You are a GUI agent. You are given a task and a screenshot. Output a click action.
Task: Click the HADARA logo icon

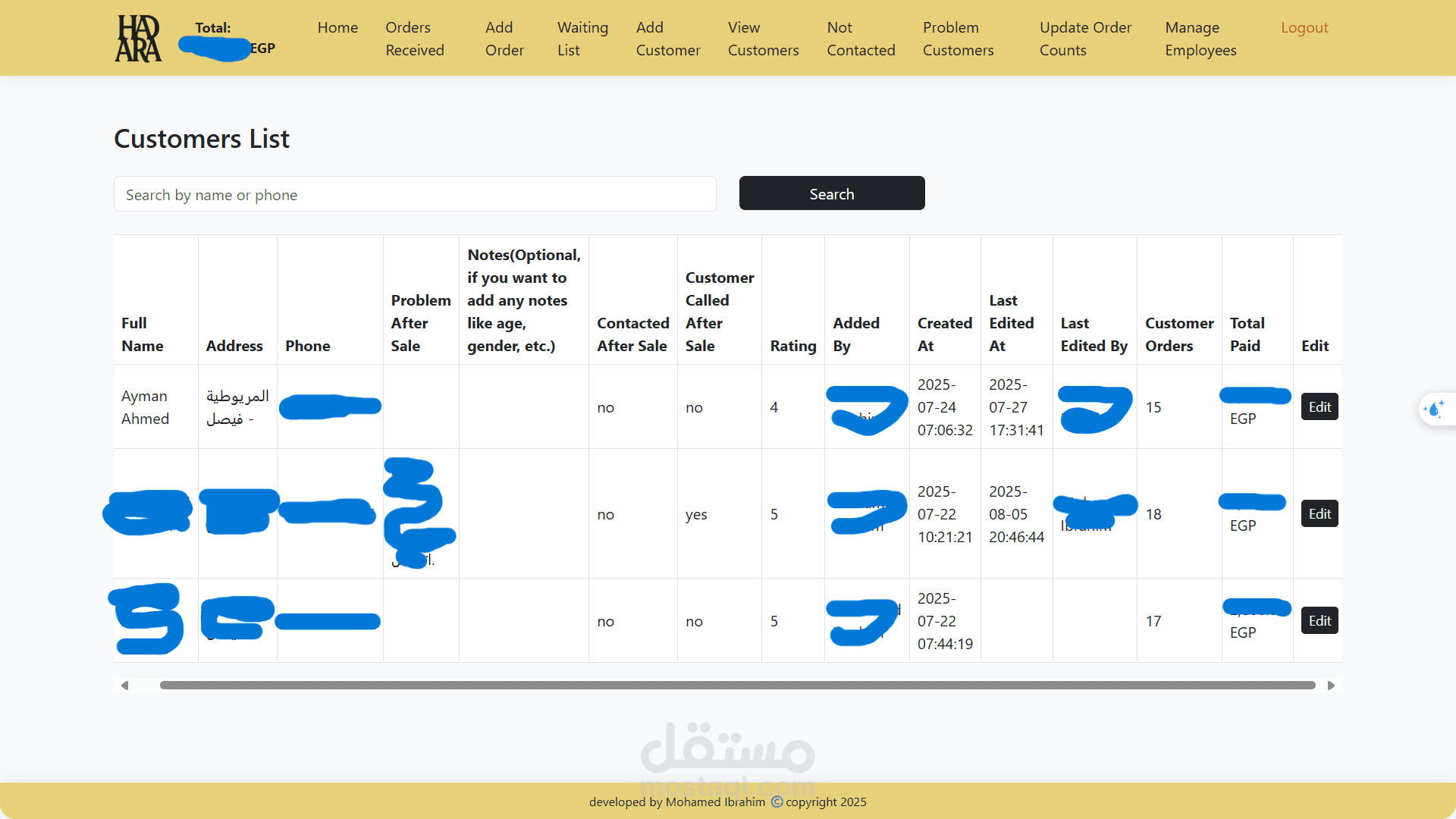pos(138,39)
